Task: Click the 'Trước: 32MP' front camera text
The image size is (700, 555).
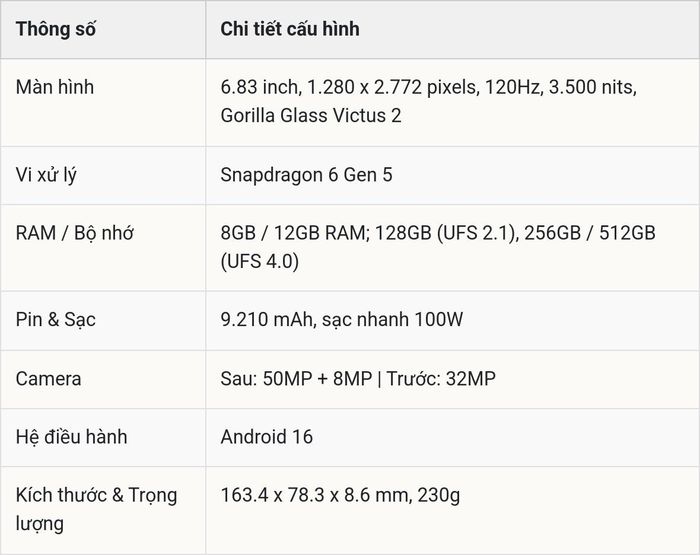Action: (x=441, y=379)
